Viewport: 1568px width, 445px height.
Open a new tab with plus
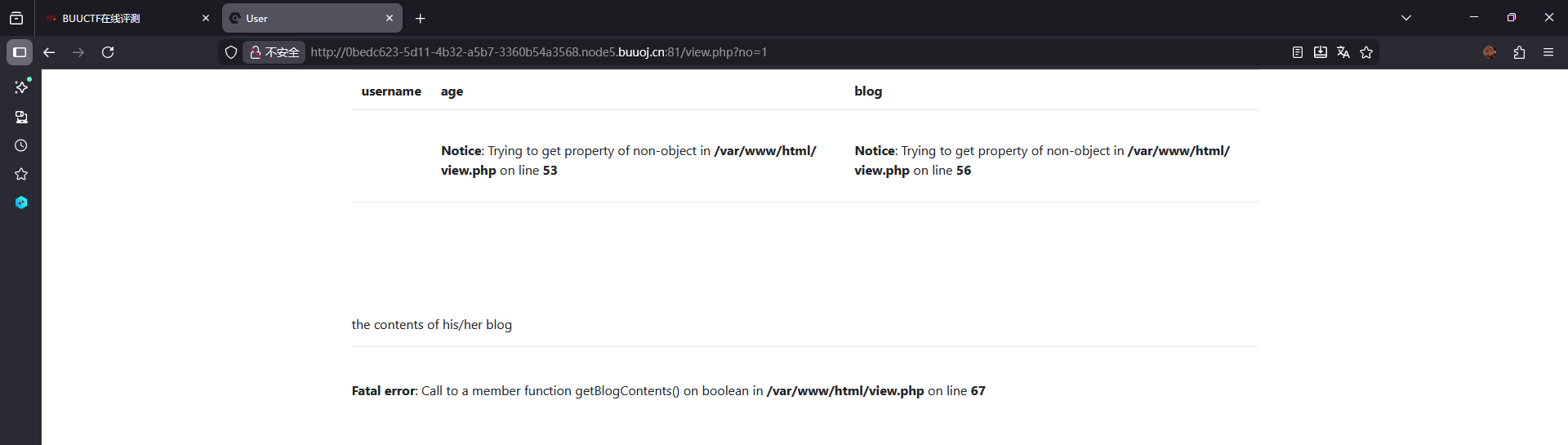(x=420, y=18)
